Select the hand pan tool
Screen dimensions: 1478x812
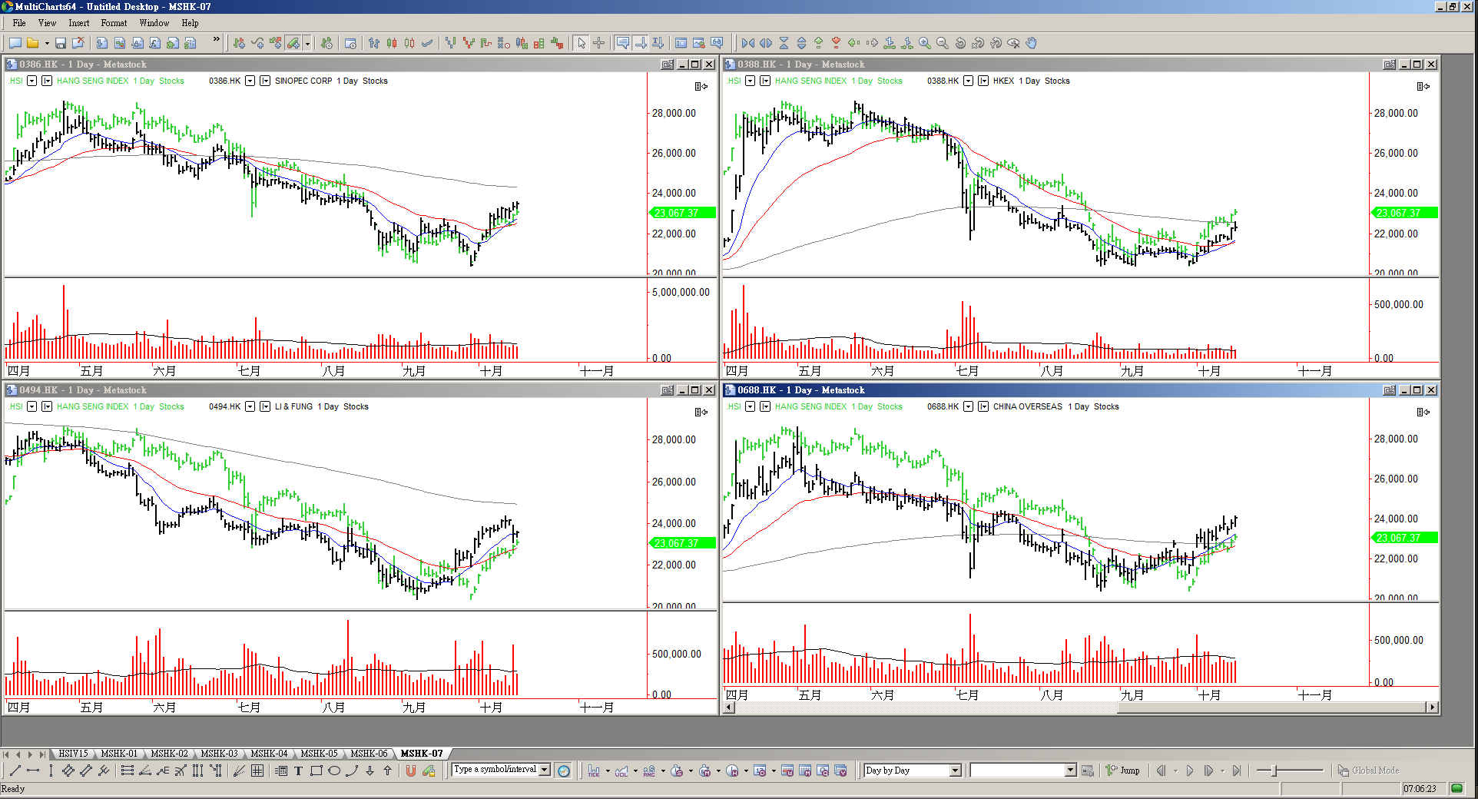coord(1032,43)
